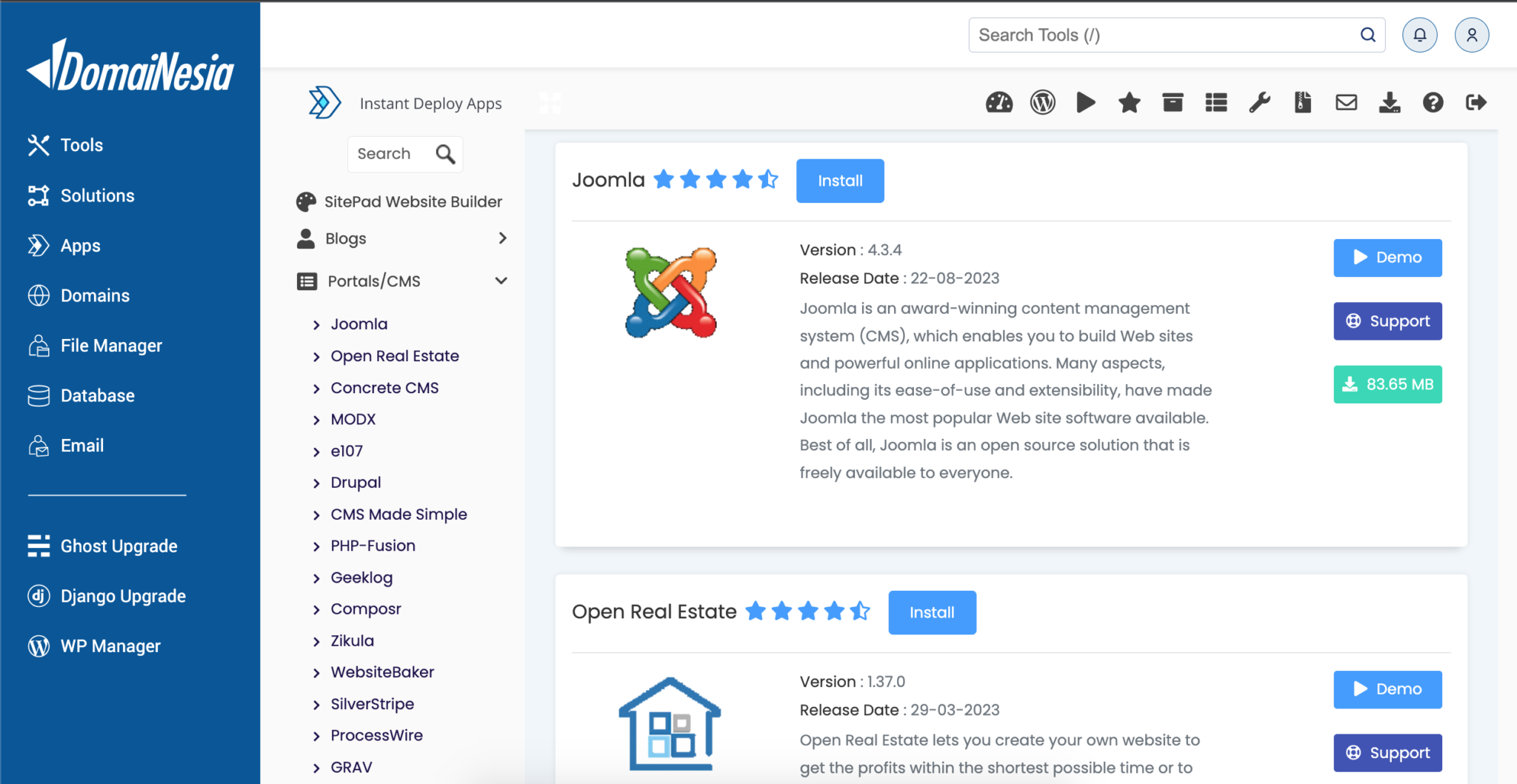
Task: Click the star favorites toolbar icon
Action: coord(1129,102)
